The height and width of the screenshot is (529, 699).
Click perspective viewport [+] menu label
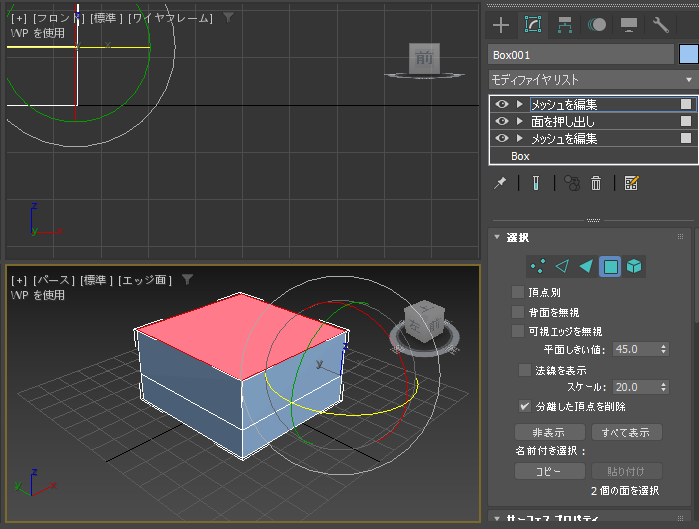pyautogui.click(x=19, y=280)
